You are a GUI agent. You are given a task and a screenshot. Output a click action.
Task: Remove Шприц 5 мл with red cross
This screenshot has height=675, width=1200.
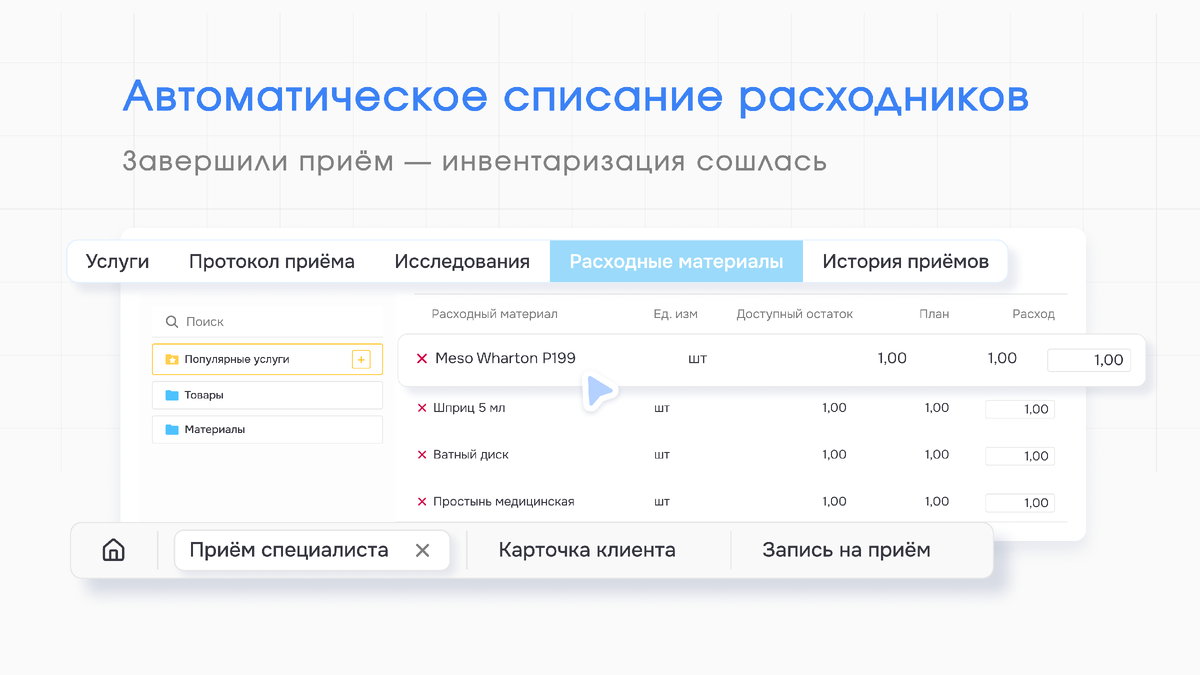click(421, 408)
